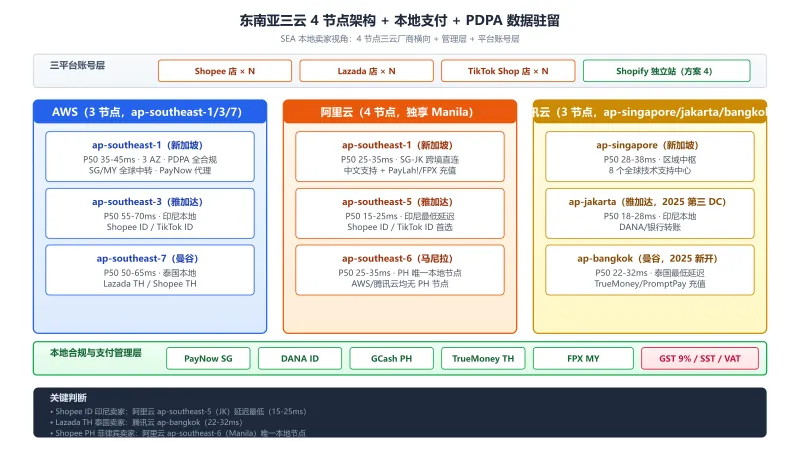Click the text 8 个全球技术支持中心

[649, 170]
